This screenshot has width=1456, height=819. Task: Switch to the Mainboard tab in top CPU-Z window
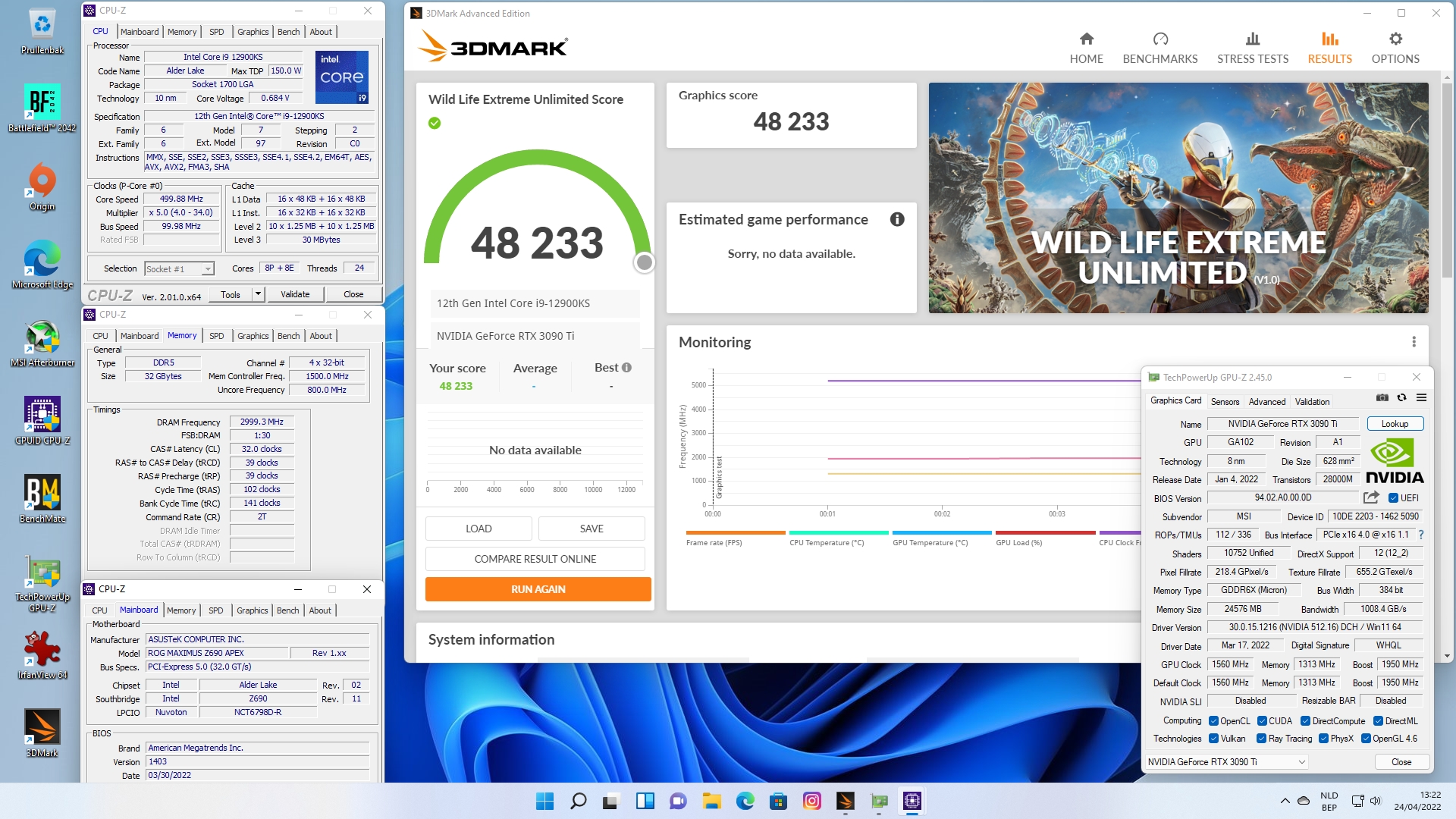140,32
